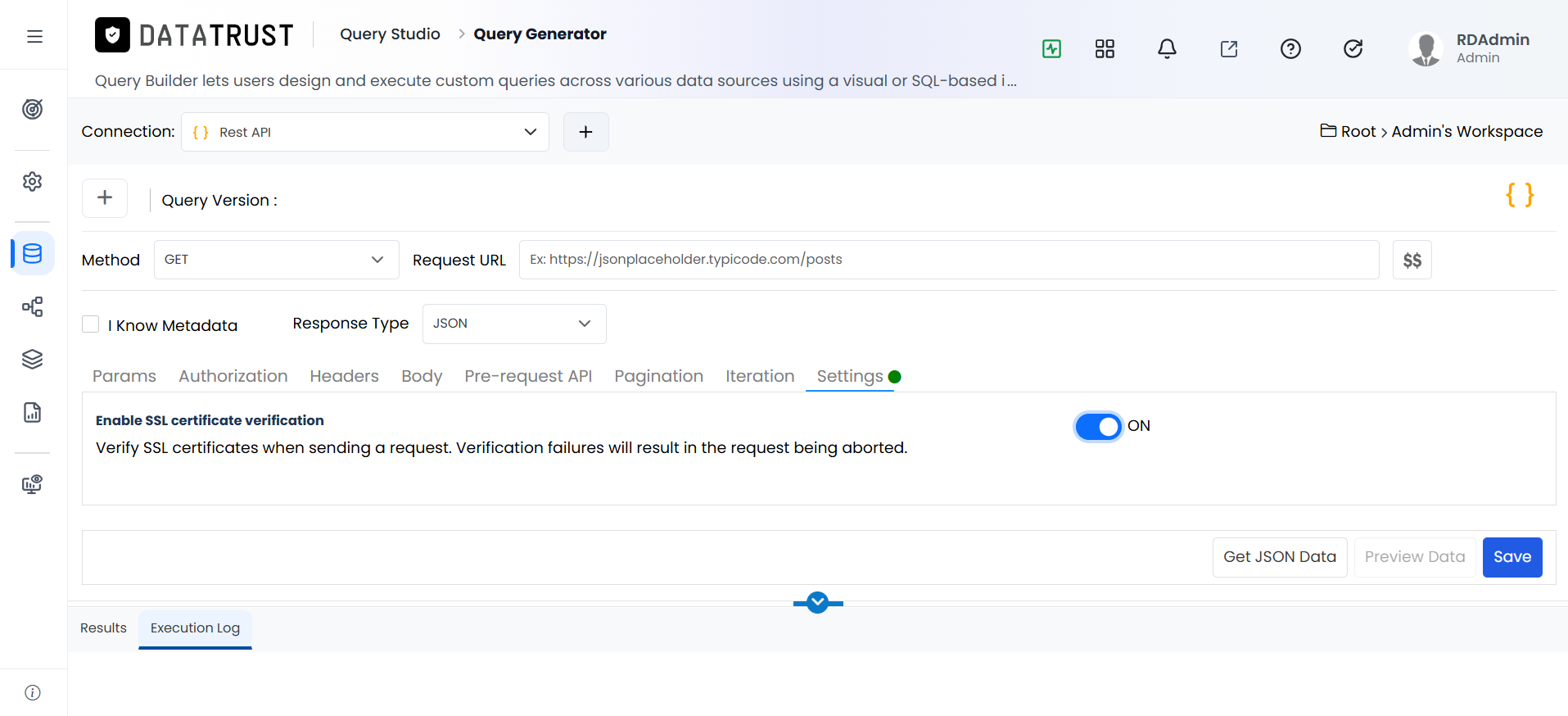Viewport: 1568px width, 716px height.
Task: Add a new connection with plus button
Action: coord(586,132)
